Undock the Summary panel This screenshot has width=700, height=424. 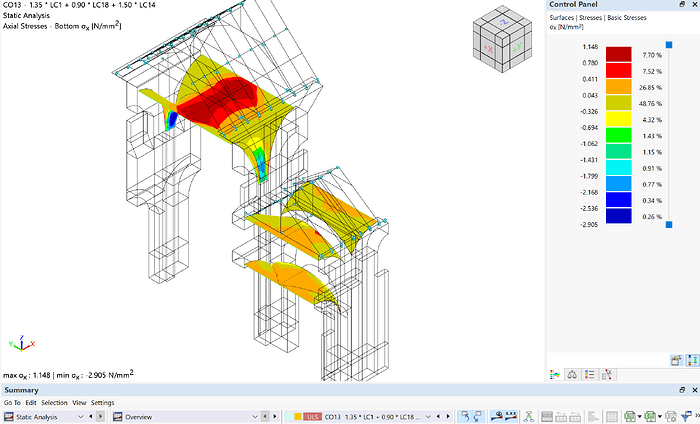click(682, 390)
